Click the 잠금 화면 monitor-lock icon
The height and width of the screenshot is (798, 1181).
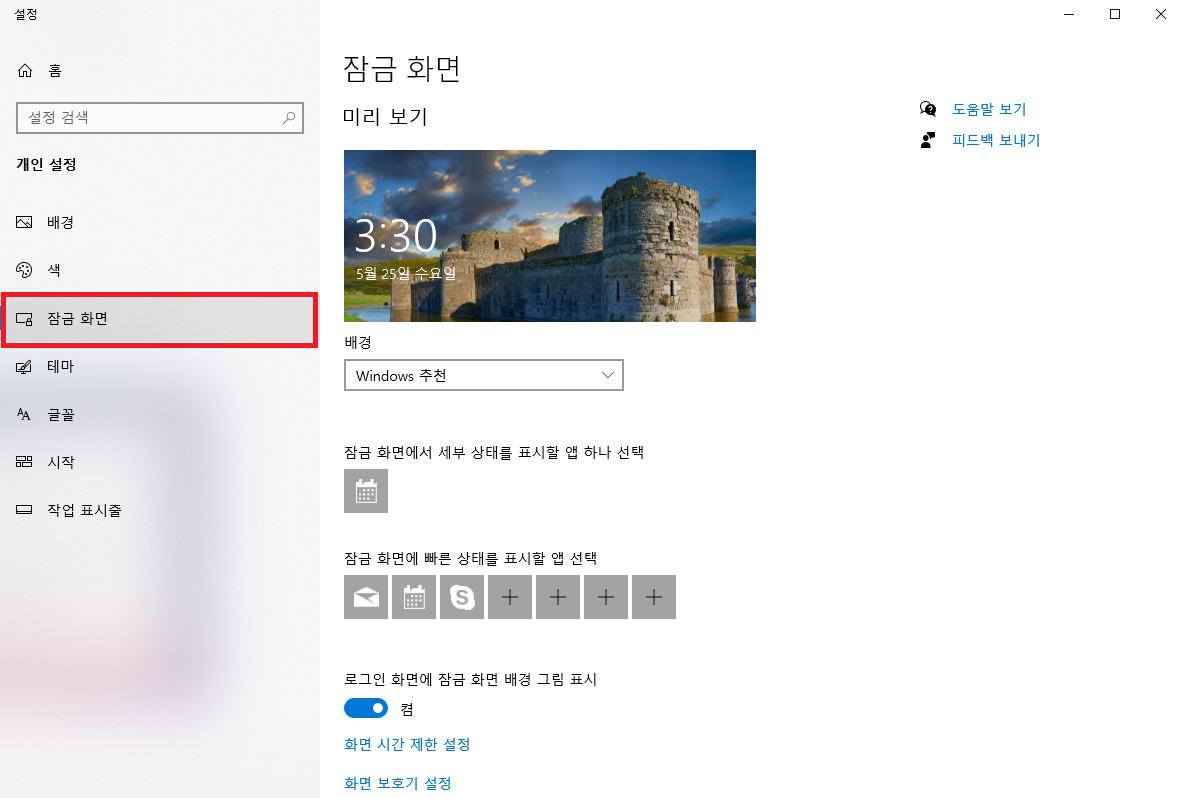(24, 319)
